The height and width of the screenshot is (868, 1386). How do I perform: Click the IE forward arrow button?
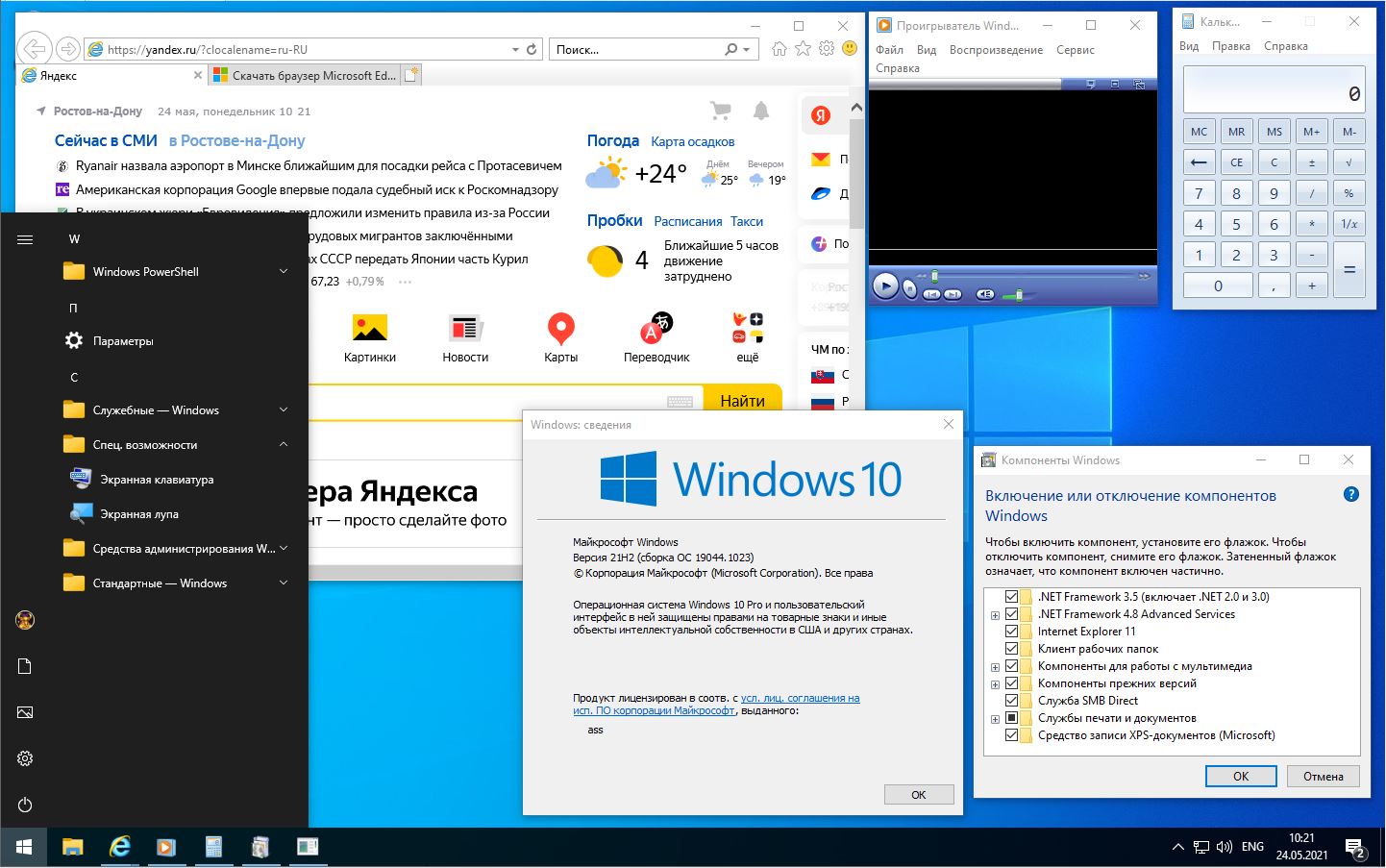[67, 49]
